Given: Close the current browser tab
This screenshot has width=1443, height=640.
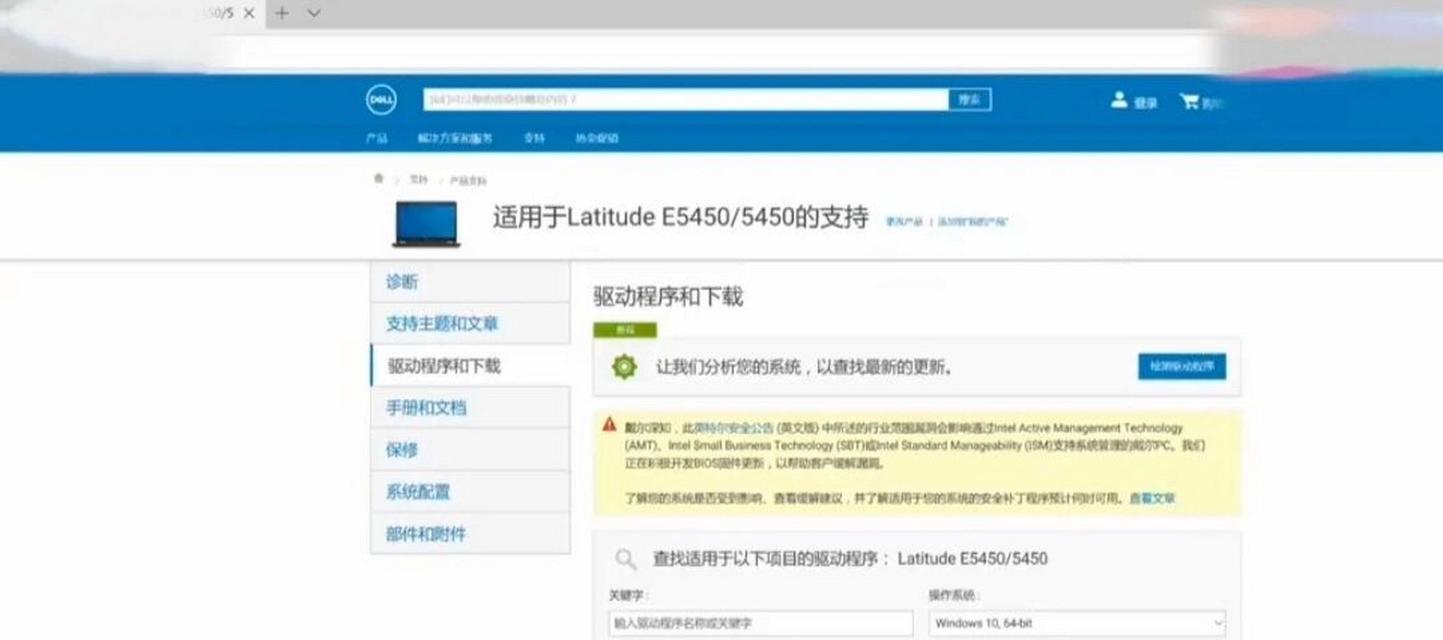Looking at the screenshot, I should (x=249, y=13).
